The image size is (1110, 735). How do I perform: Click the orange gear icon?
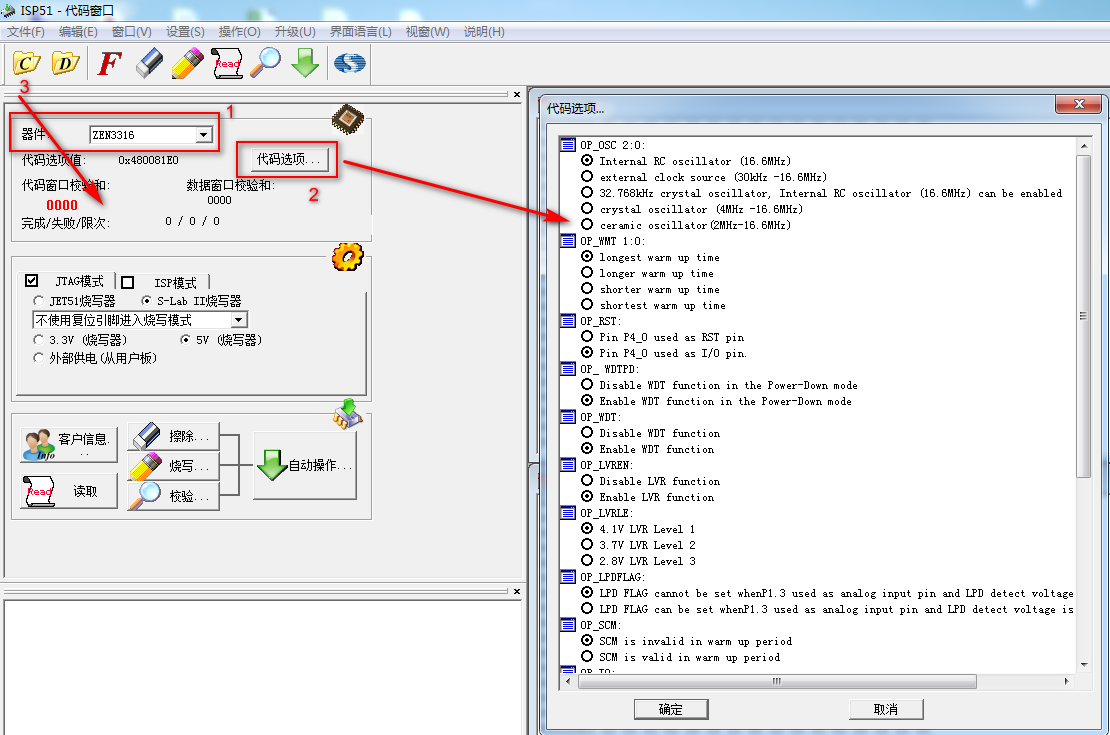[348, 257]
